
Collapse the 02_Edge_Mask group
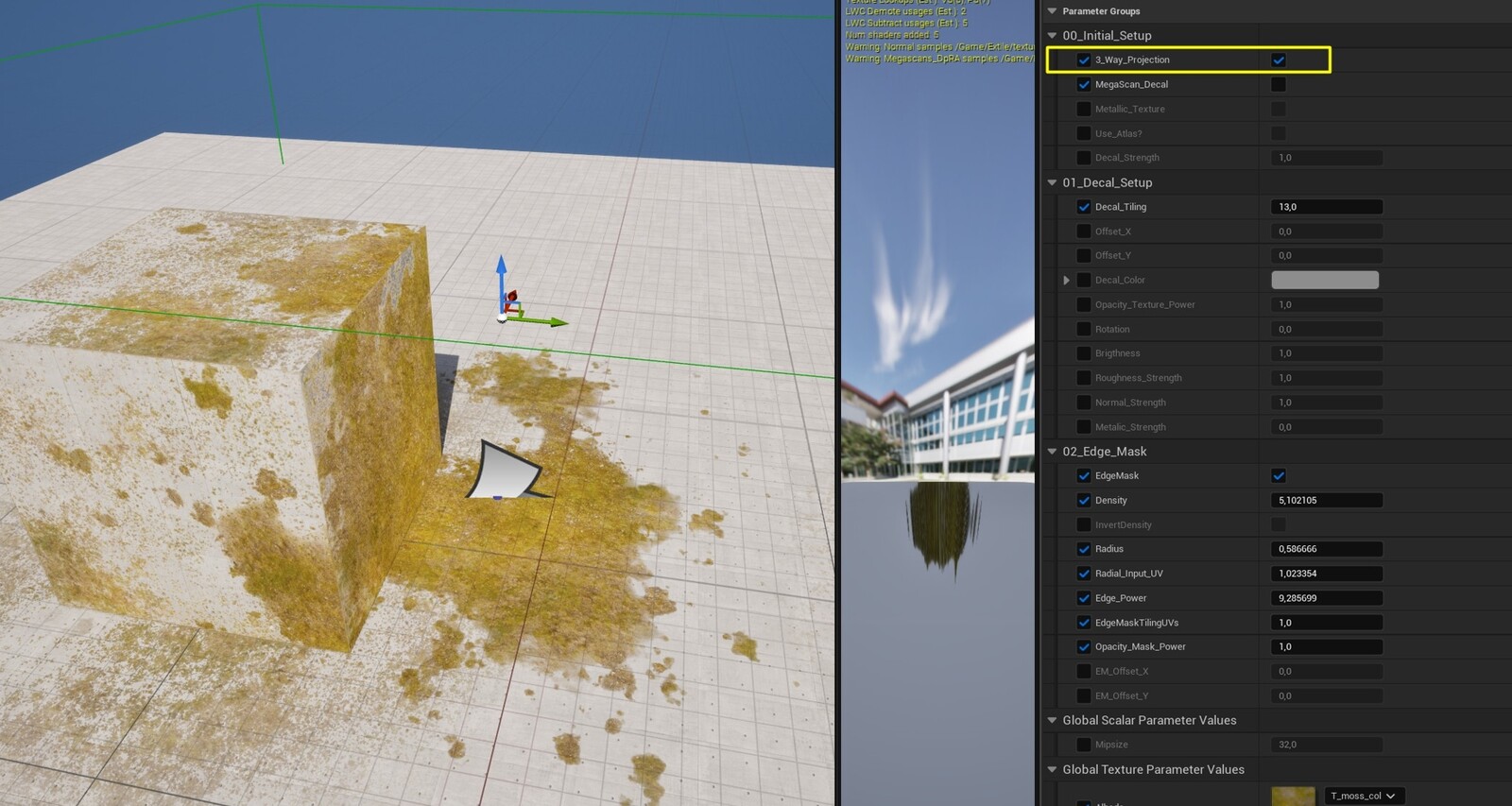click(x=1052, y=452)
